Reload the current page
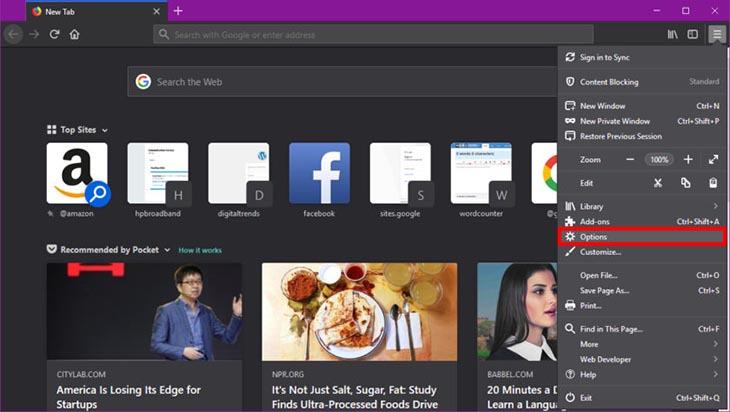This screenshot has height=412, width=730. click(x=54, y=34)
